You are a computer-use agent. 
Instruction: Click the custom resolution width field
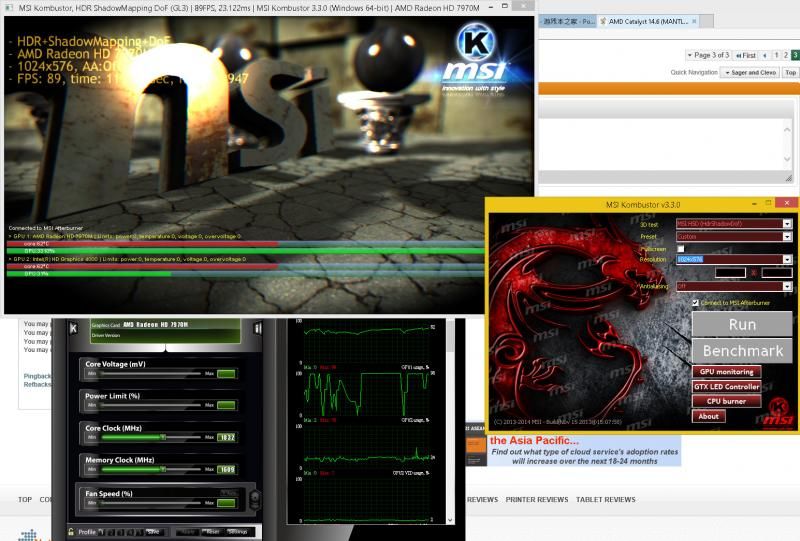click(730, 273)
